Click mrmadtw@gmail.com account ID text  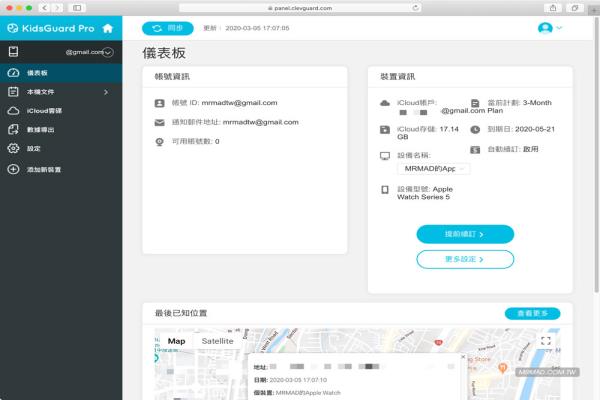239,103
